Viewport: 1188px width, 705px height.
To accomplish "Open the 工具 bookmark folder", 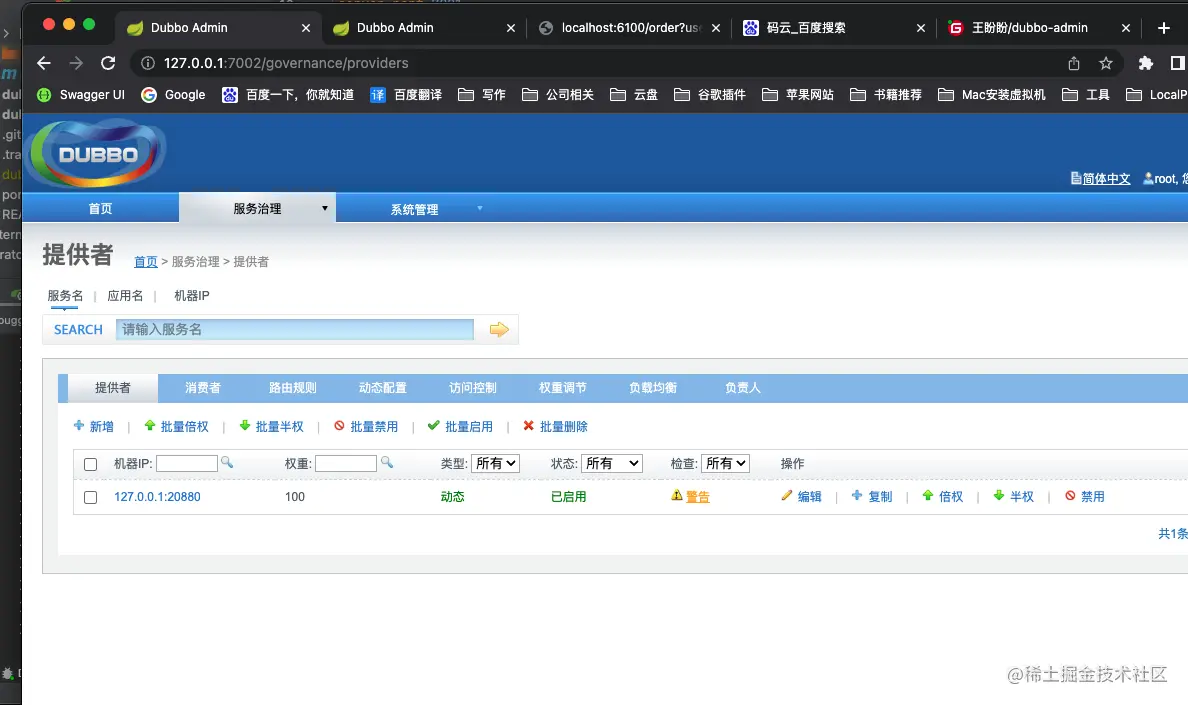I will coord(1086,95).
